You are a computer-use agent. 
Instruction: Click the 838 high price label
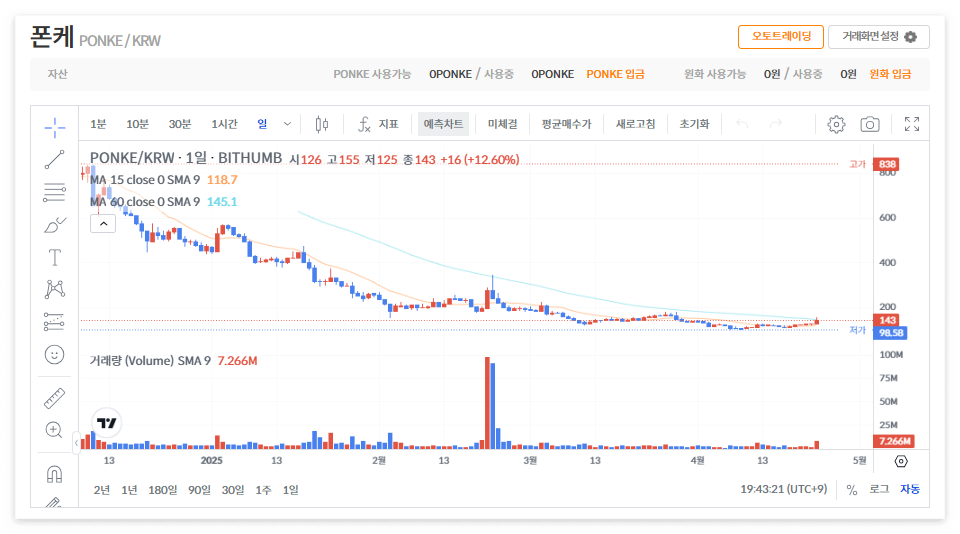point(887,164)
